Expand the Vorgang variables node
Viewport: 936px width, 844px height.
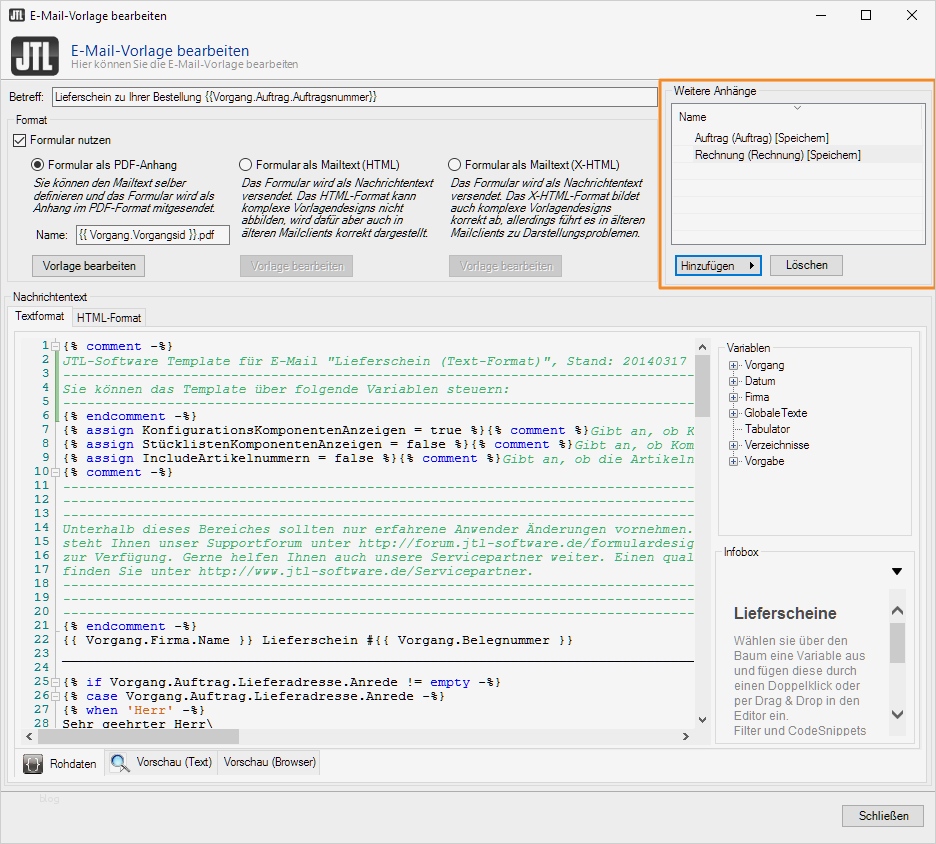tap(734, 366)
